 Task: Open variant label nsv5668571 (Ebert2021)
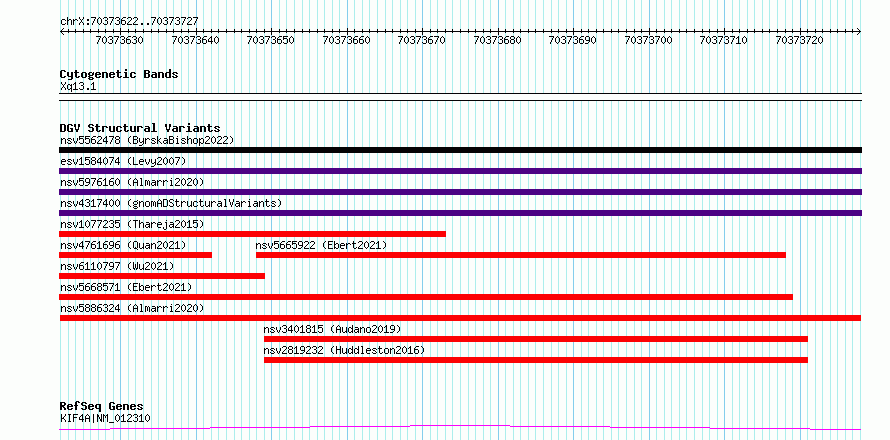click(126, 287)
